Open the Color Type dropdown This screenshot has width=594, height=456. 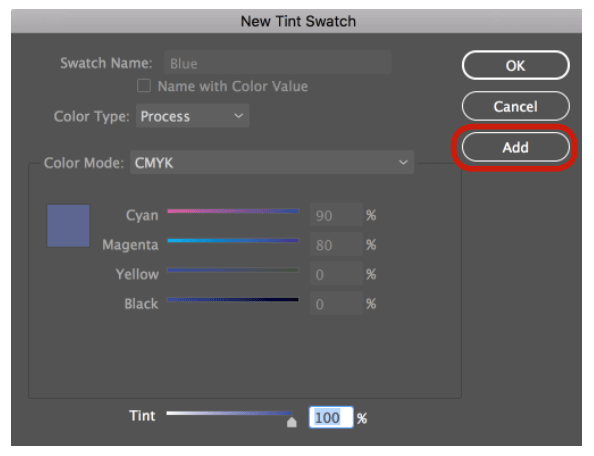pos(192,116)
